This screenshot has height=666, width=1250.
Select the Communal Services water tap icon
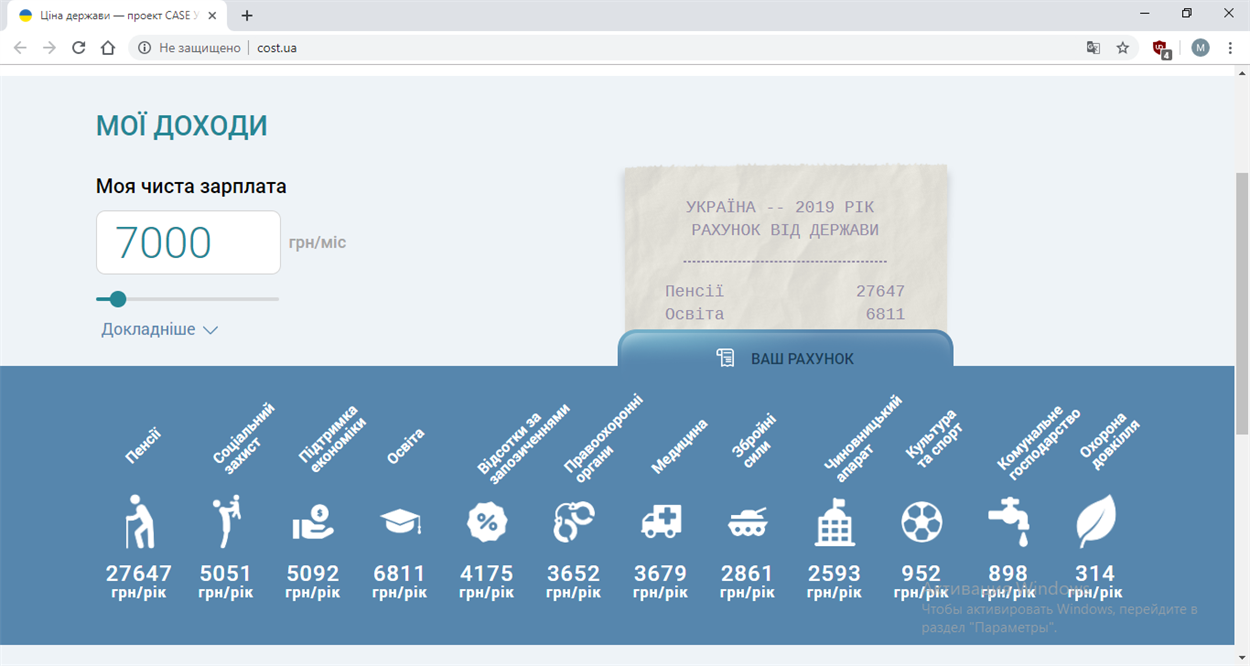click(1008, 521)
